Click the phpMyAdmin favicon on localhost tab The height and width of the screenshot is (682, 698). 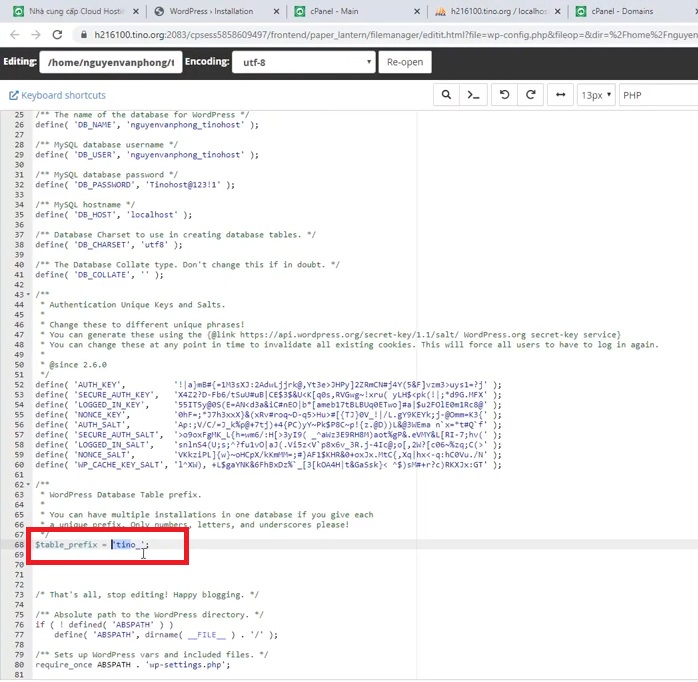(440, 11)
